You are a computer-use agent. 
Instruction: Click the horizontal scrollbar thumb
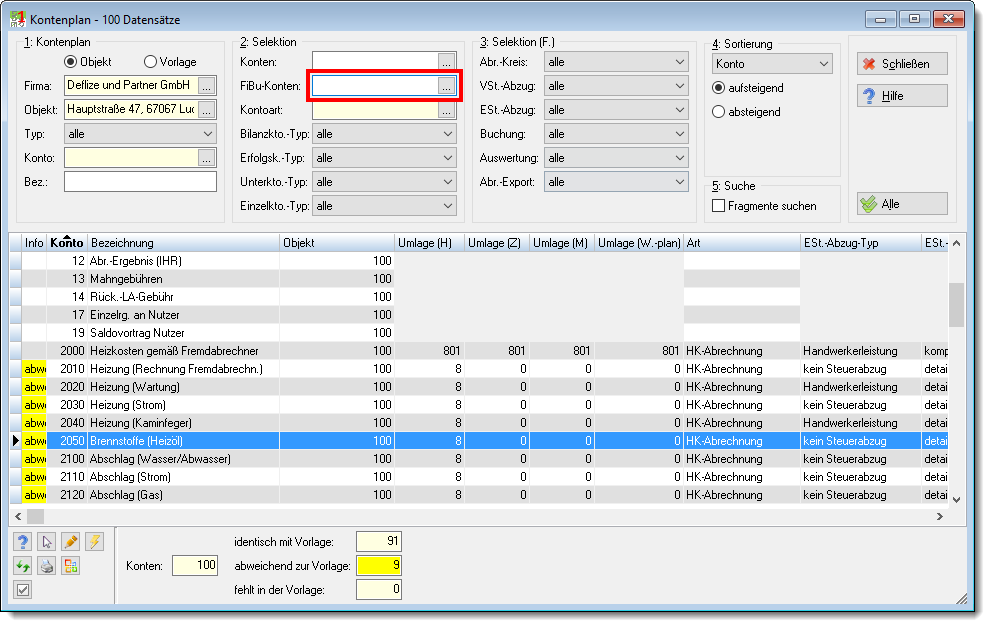click(x=35, y=517)
